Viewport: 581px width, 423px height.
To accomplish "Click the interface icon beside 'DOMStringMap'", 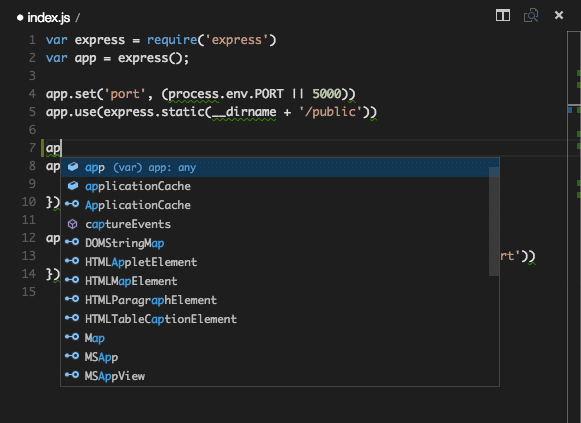I will [x=72, y=242].
